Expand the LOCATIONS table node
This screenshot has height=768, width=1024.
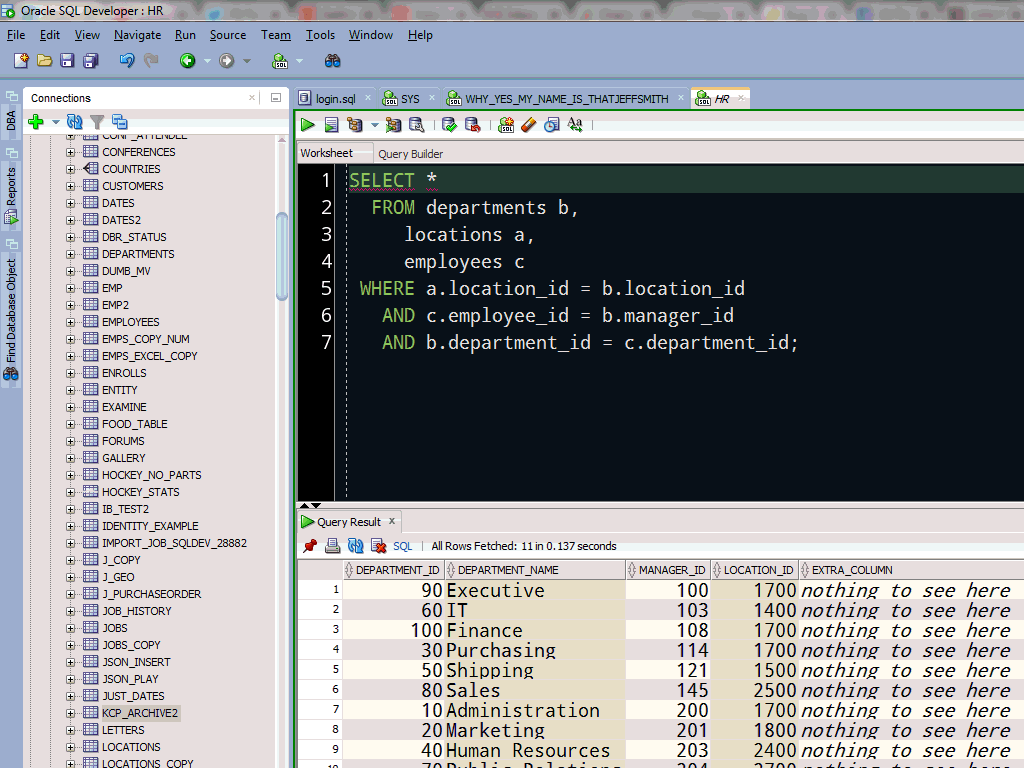pos(71,747)
